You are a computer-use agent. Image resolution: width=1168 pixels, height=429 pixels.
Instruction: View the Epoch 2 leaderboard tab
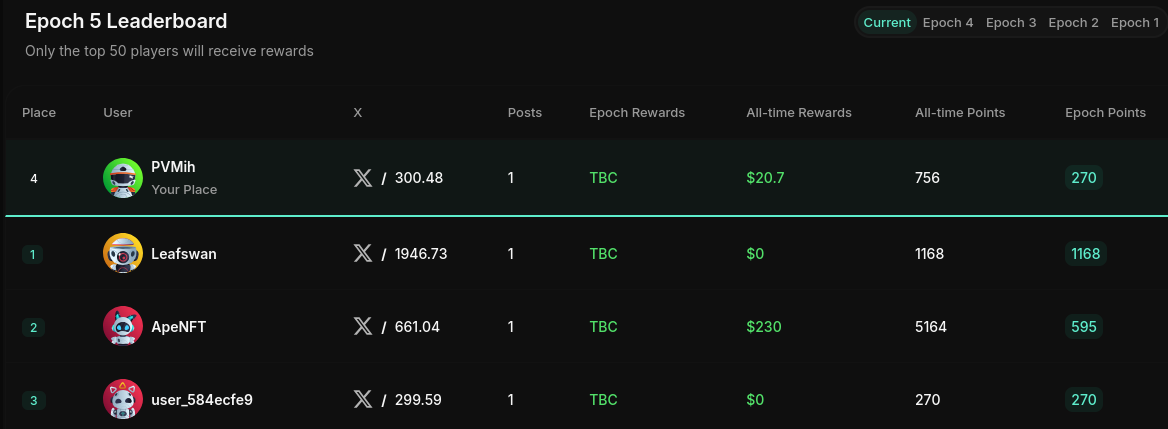pos(1073,22)
